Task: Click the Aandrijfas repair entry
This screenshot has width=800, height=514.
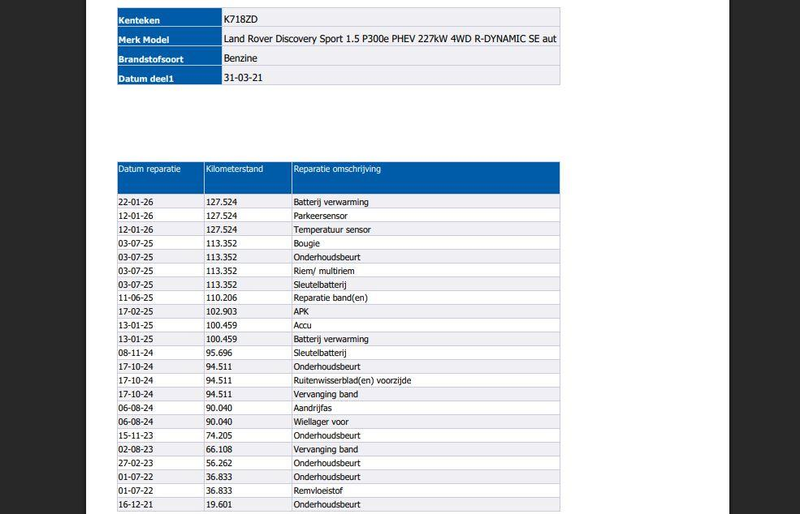Action: coord(313,408)
